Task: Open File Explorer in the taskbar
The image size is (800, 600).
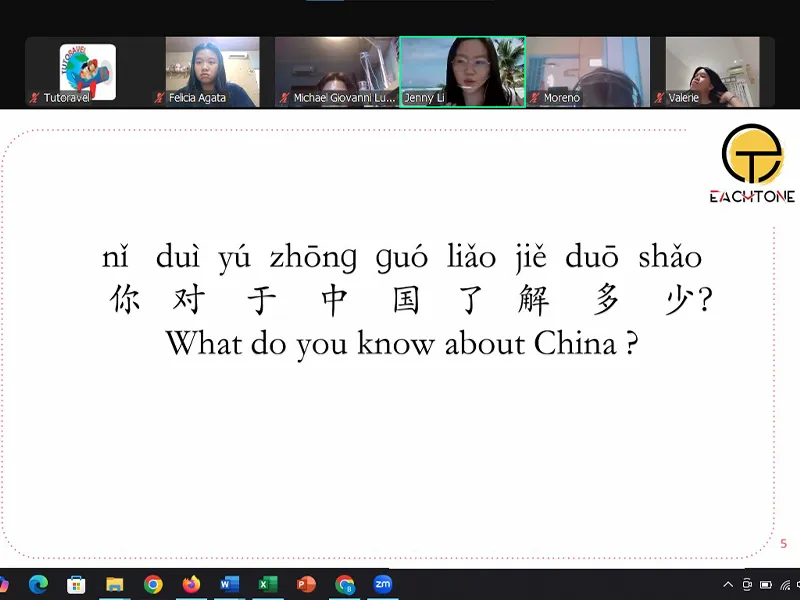Action: (115, 584)
